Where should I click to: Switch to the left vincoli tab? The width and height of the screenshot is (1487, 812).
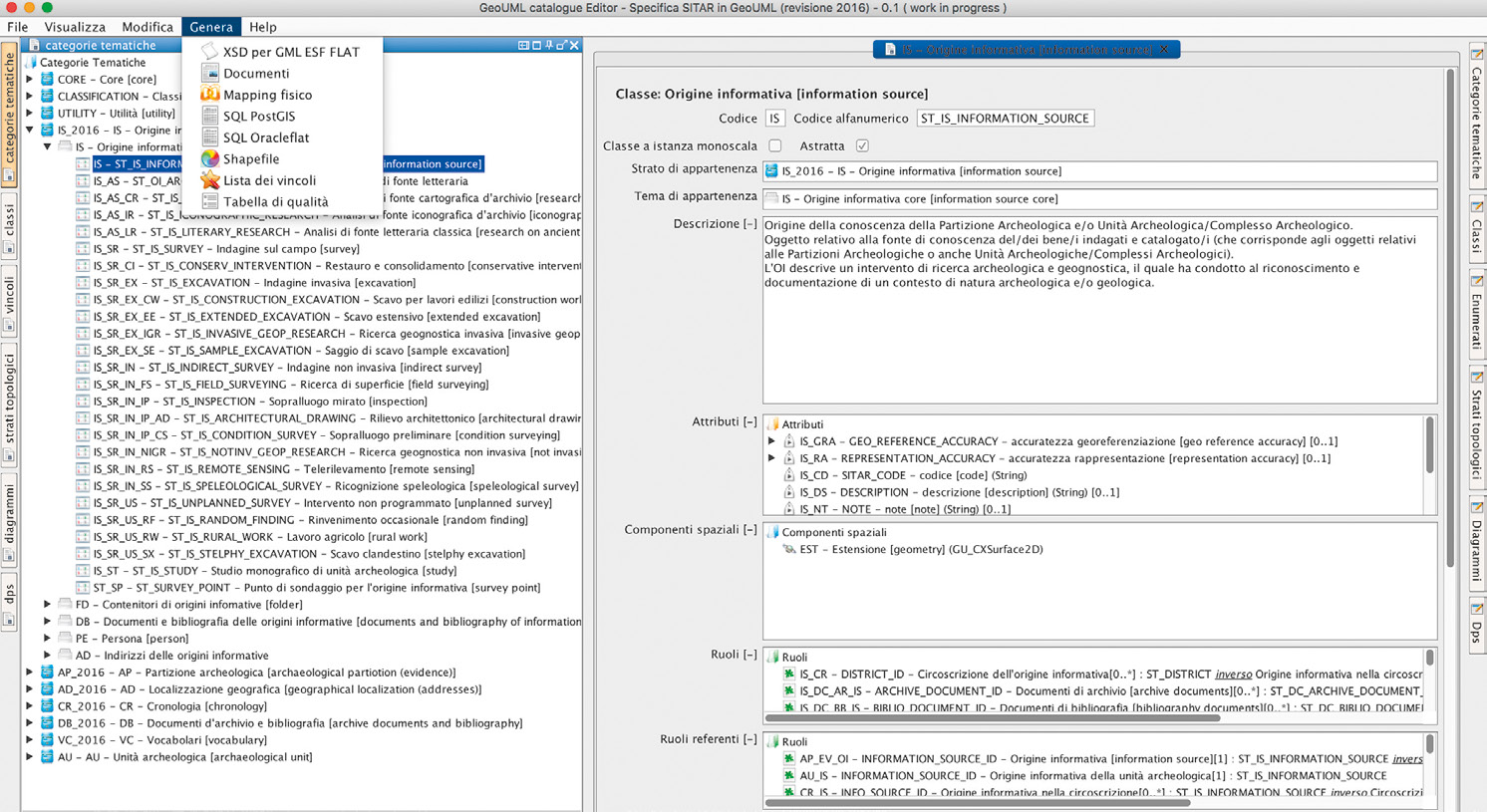pos(9,302)
